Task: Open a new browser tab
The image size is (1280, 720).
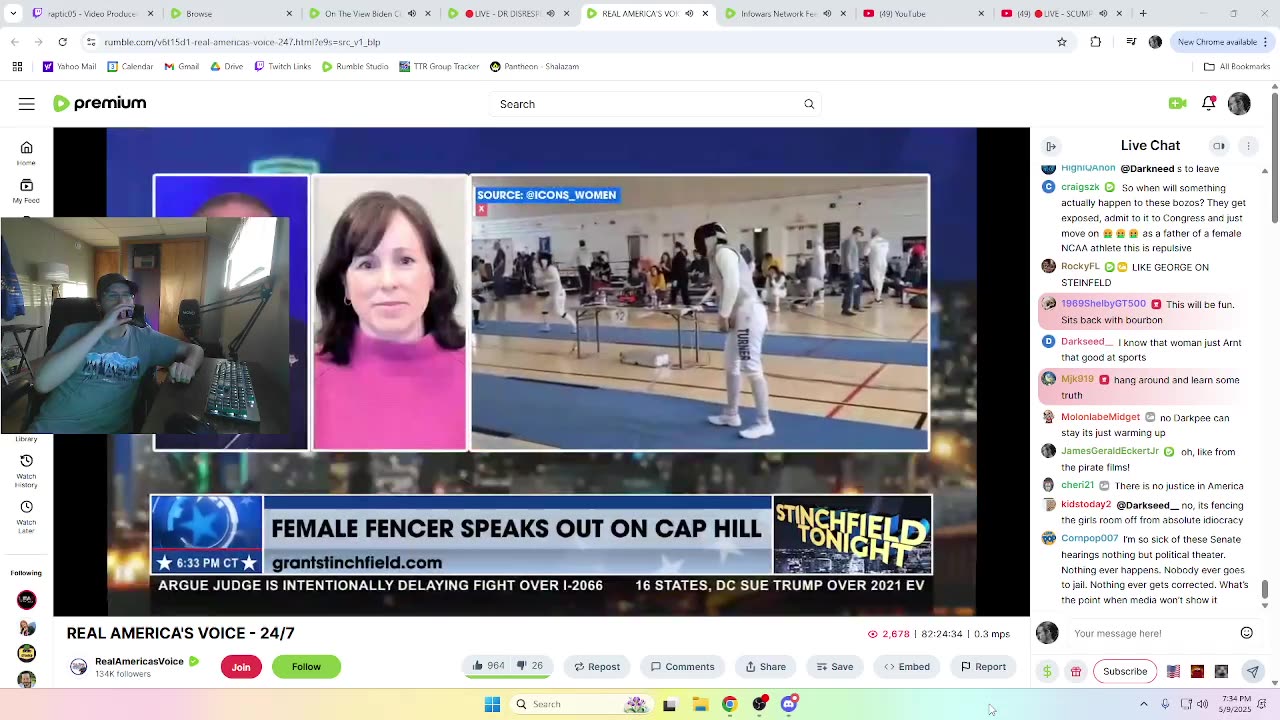Action: click(1143, 14)
